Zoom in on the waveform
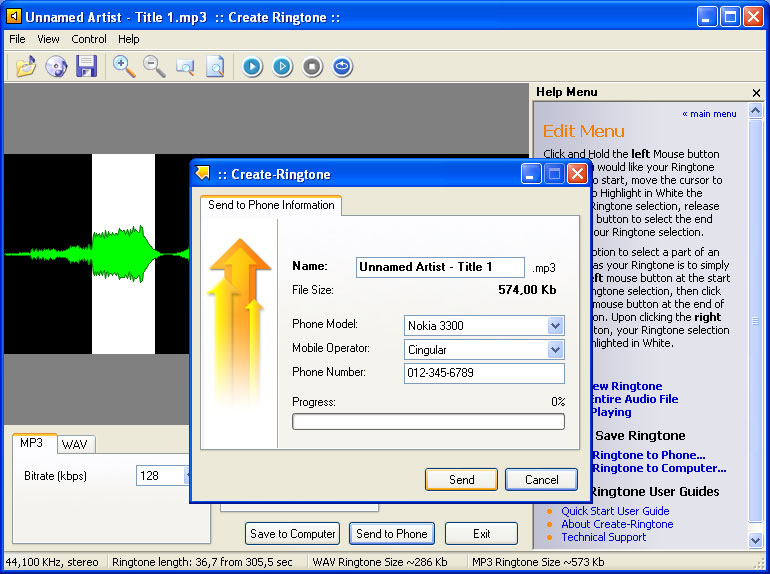This screenshot has width=770, height=574. [x=124, y=67]
